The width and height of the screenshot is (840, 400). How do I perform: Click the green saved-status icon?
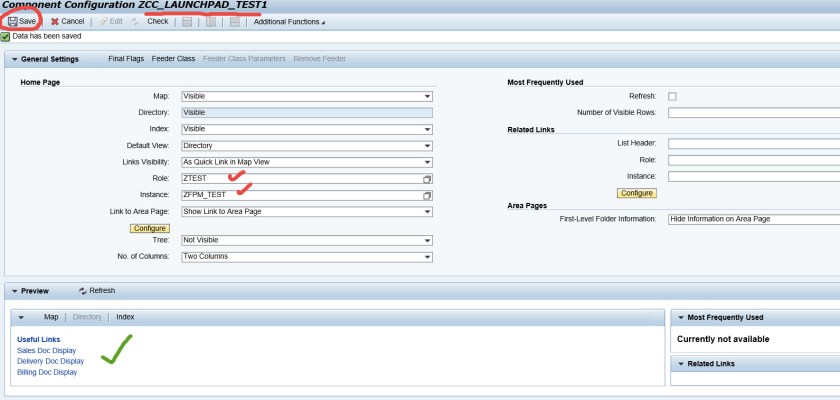[x=5, y=36]
